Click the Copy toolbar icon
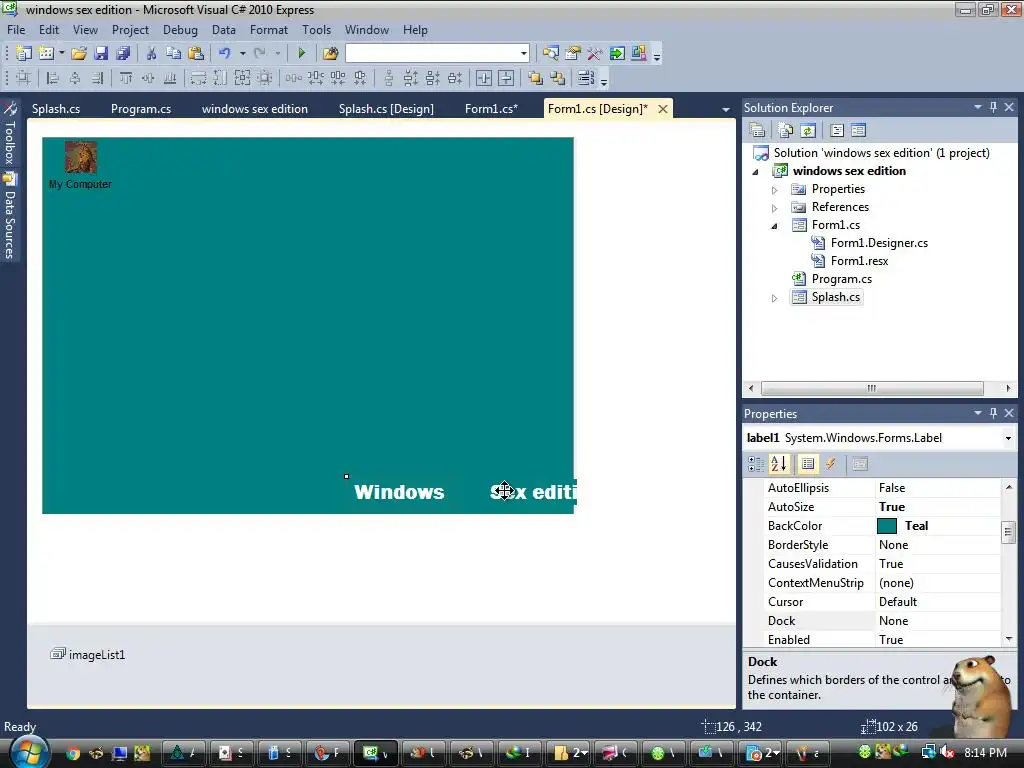Viewport: 1024px width, 768px height. click(x=173, y=54)
